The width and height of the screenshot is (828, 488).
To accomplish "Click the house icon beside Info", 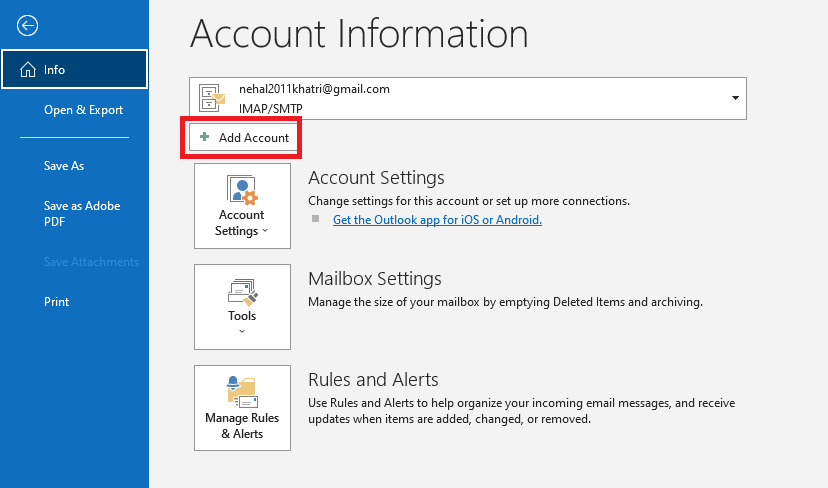I will [27, 70].
